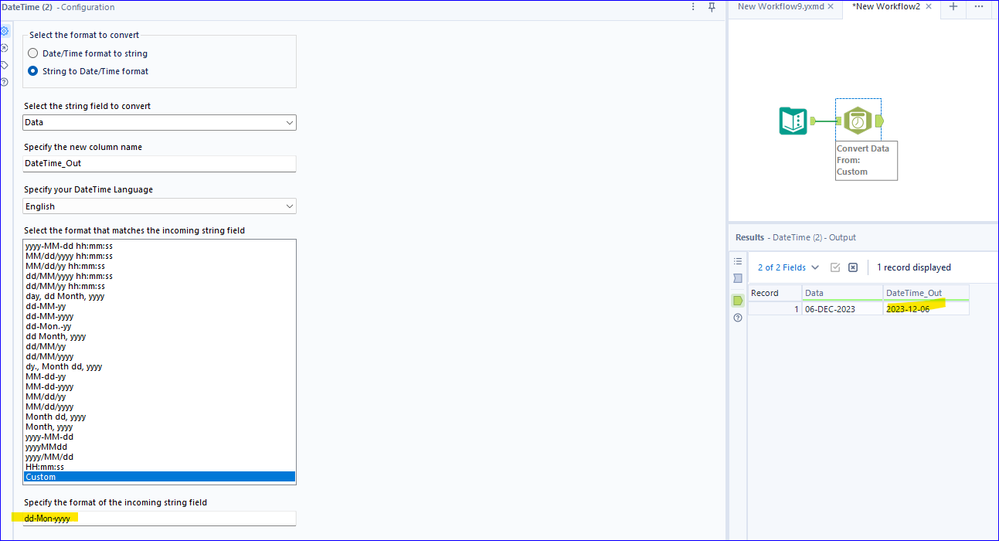999x541 pixels.
Task: Add a new workflow tab
Action: click(x=953, y=6)
